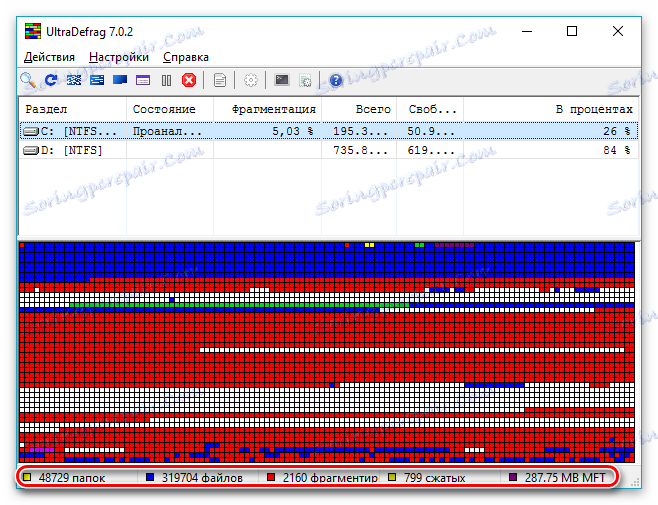Click the 287.75 MB MFT status entry

coord(565,478)
